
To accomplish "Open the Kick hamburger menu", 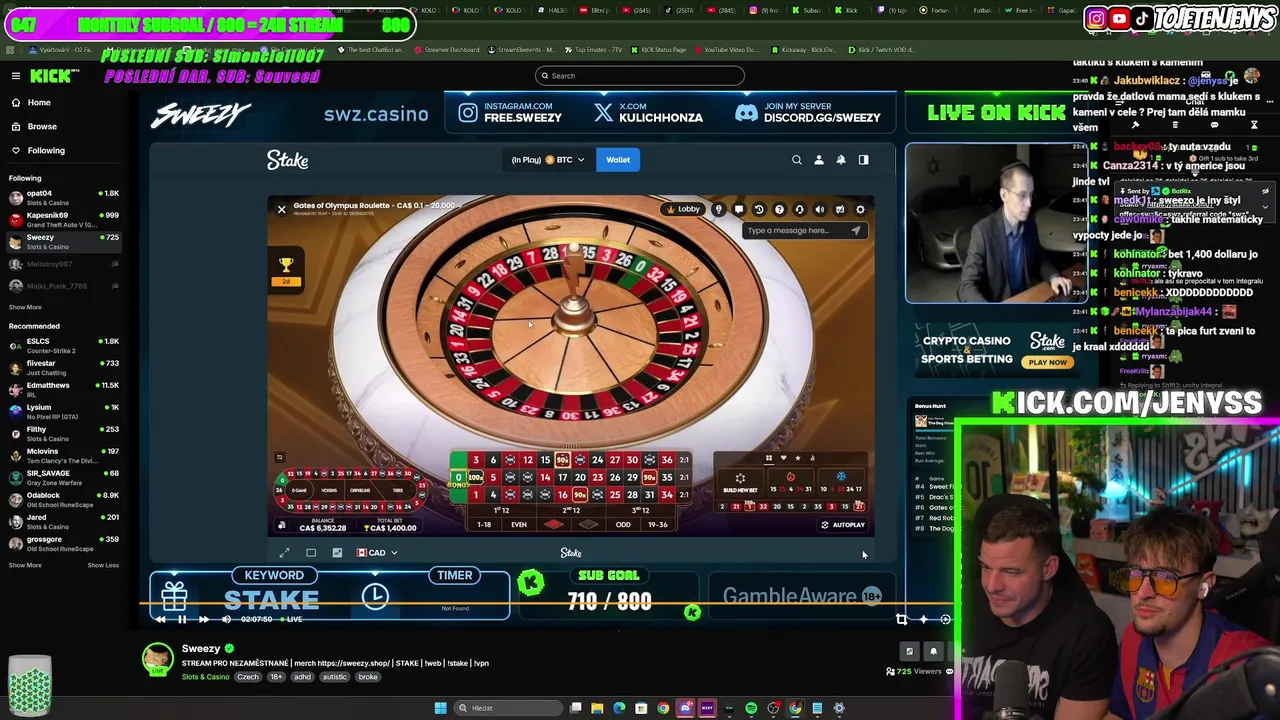I will (x=15, y=76).
